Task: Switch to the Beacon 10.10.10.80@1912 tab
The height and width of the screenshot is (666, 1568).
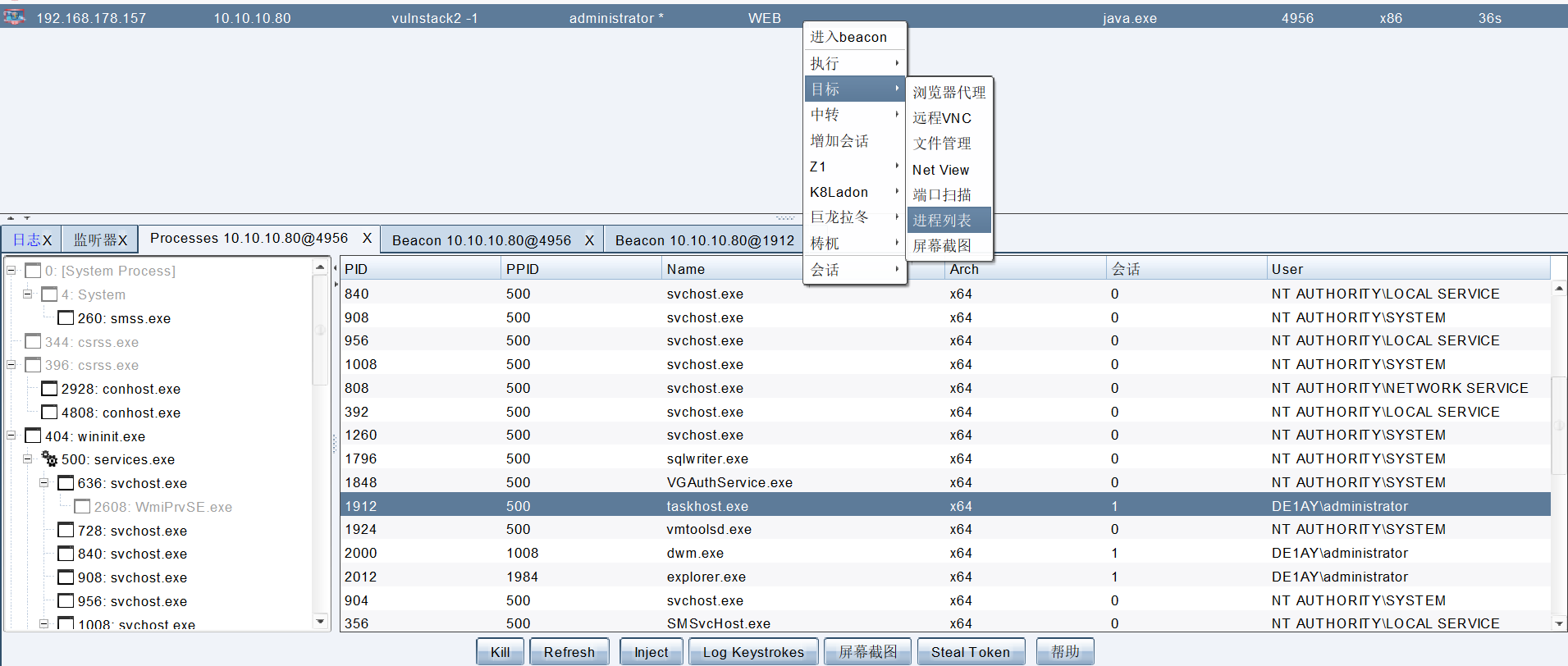Action: (705, 240)
